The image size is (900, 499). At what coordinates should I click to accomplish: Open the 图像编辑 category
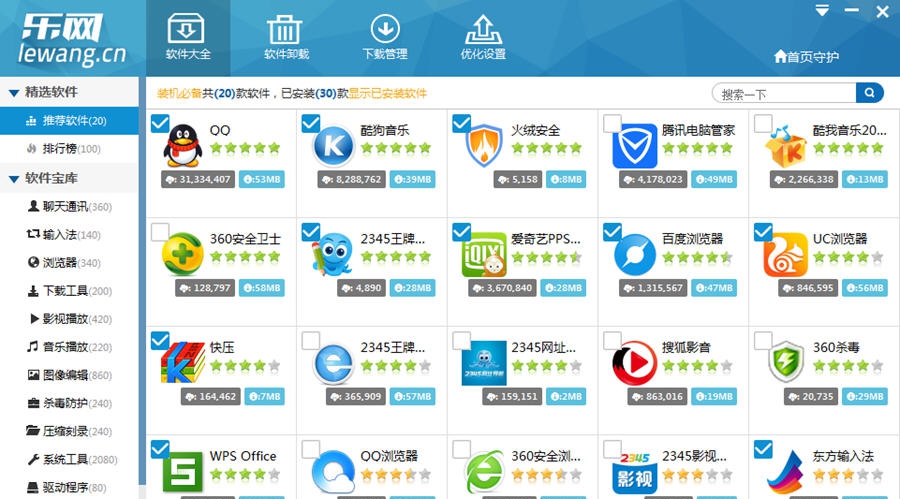69,375
